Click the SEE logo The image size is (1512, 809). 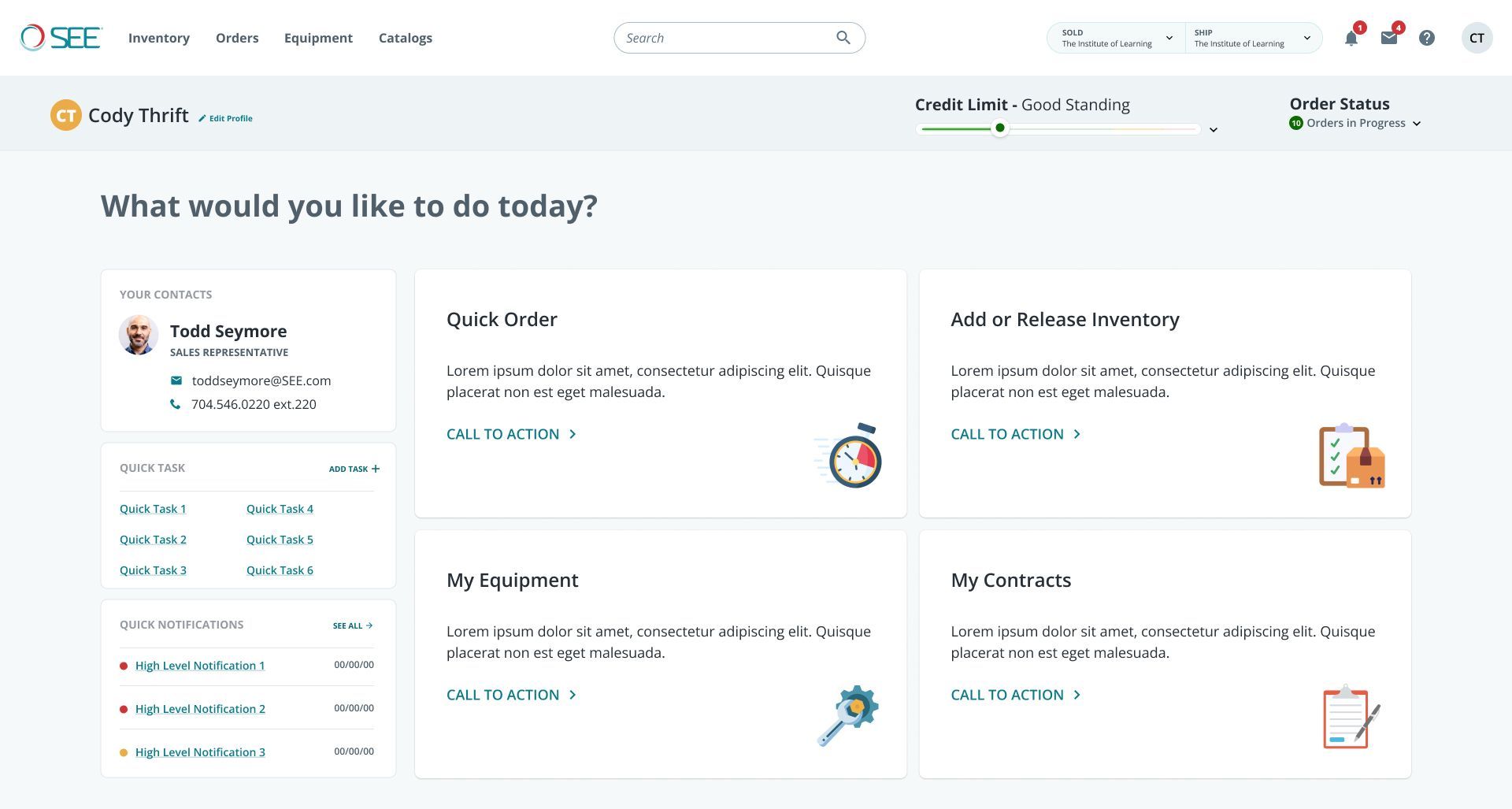[x=61, y=38]
